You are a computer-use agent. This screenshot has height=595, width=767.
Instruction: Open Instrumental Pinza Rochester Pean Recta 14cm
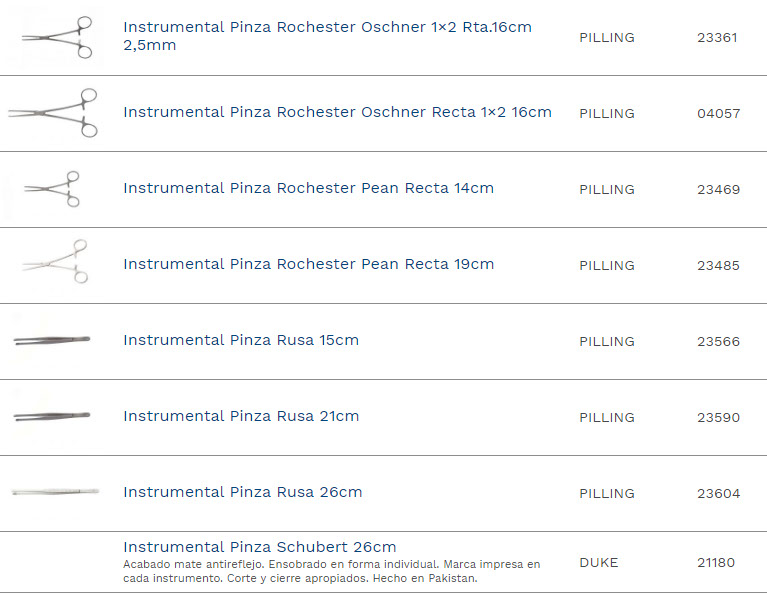point(308,188)
